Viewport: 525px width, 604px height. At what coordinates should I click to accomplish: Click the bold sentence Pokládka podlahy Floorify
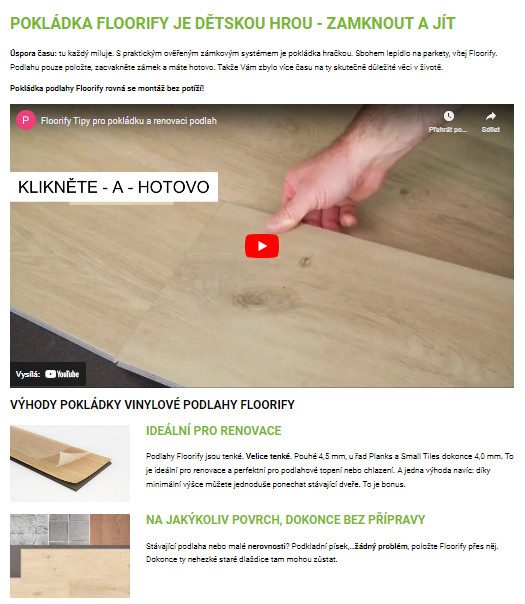point(107,89)
